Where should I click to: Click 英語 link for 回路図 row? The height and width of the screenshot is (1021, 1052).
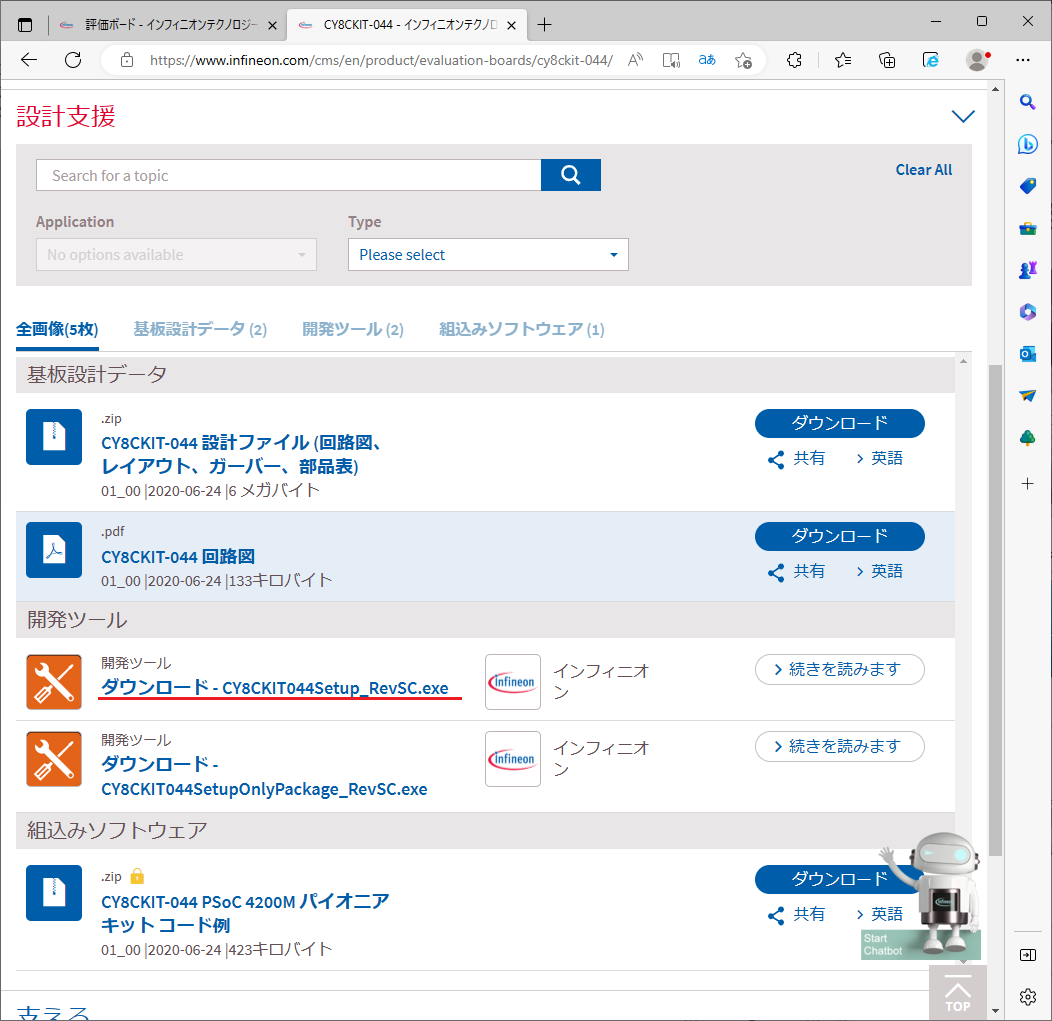[880, 571]
